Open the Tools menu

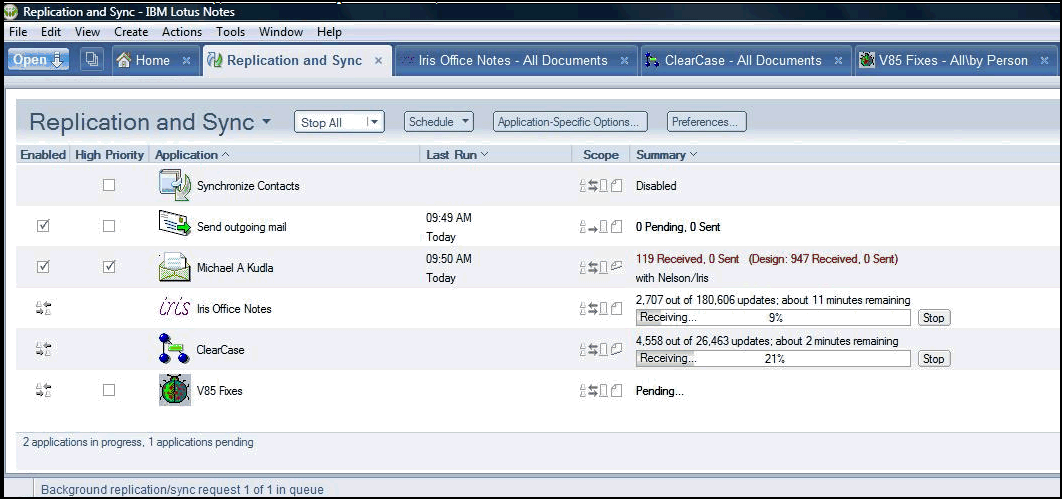click(x=230, y=32)
